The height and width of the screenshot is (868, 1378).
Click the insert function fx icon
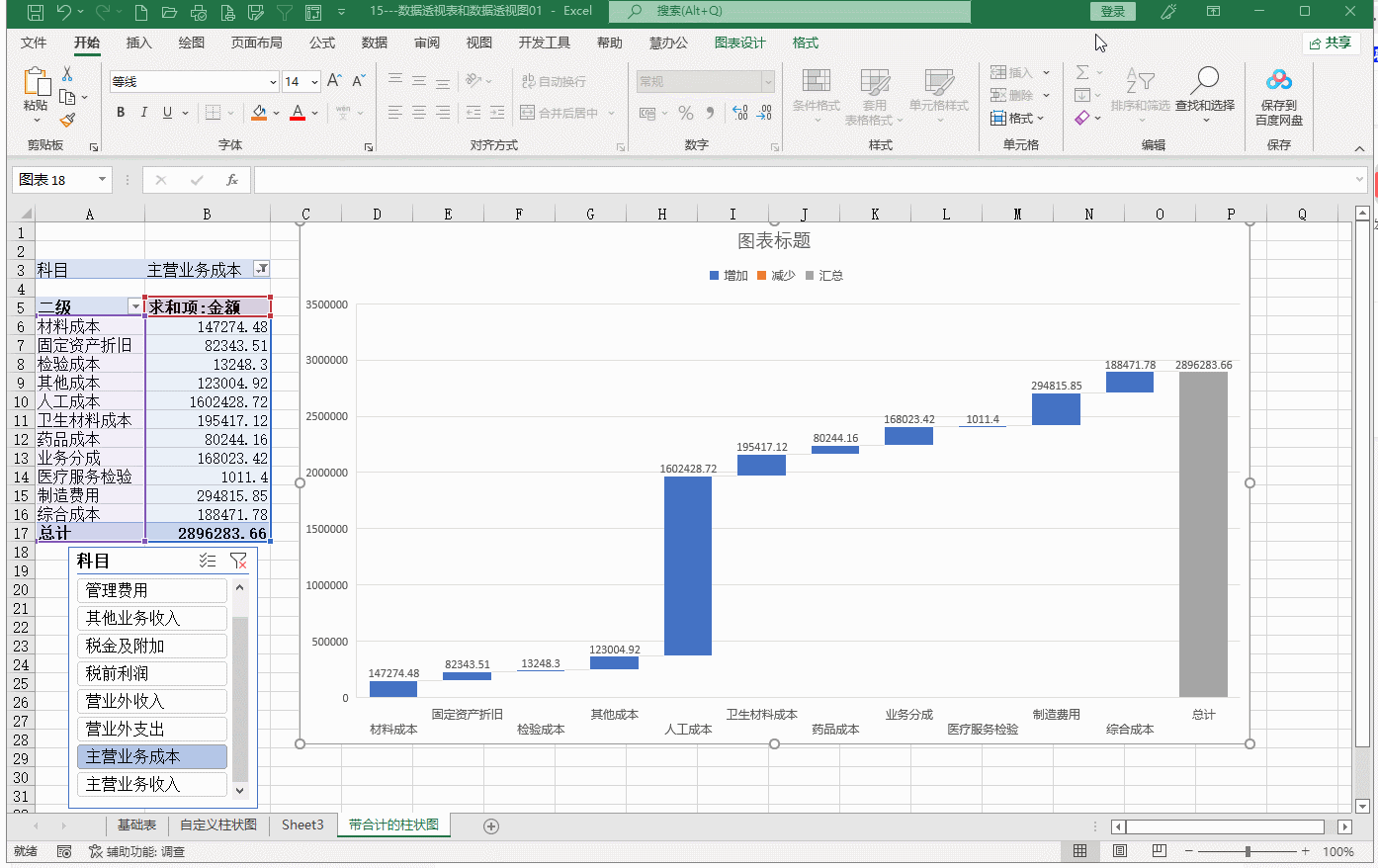coord(232,180)
